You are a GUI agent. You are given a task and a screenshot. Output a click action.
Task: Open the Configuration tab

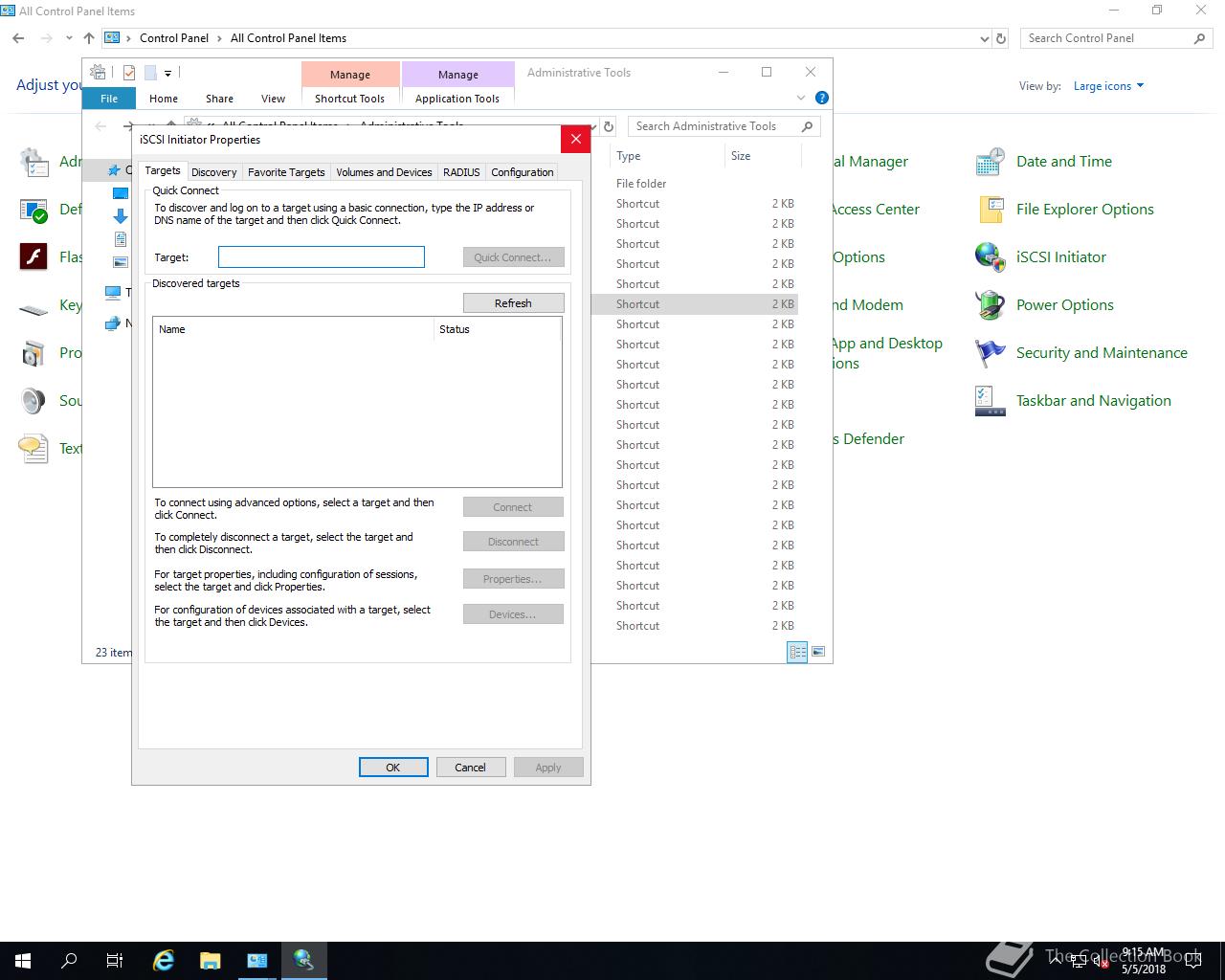(x=523, y=172)
